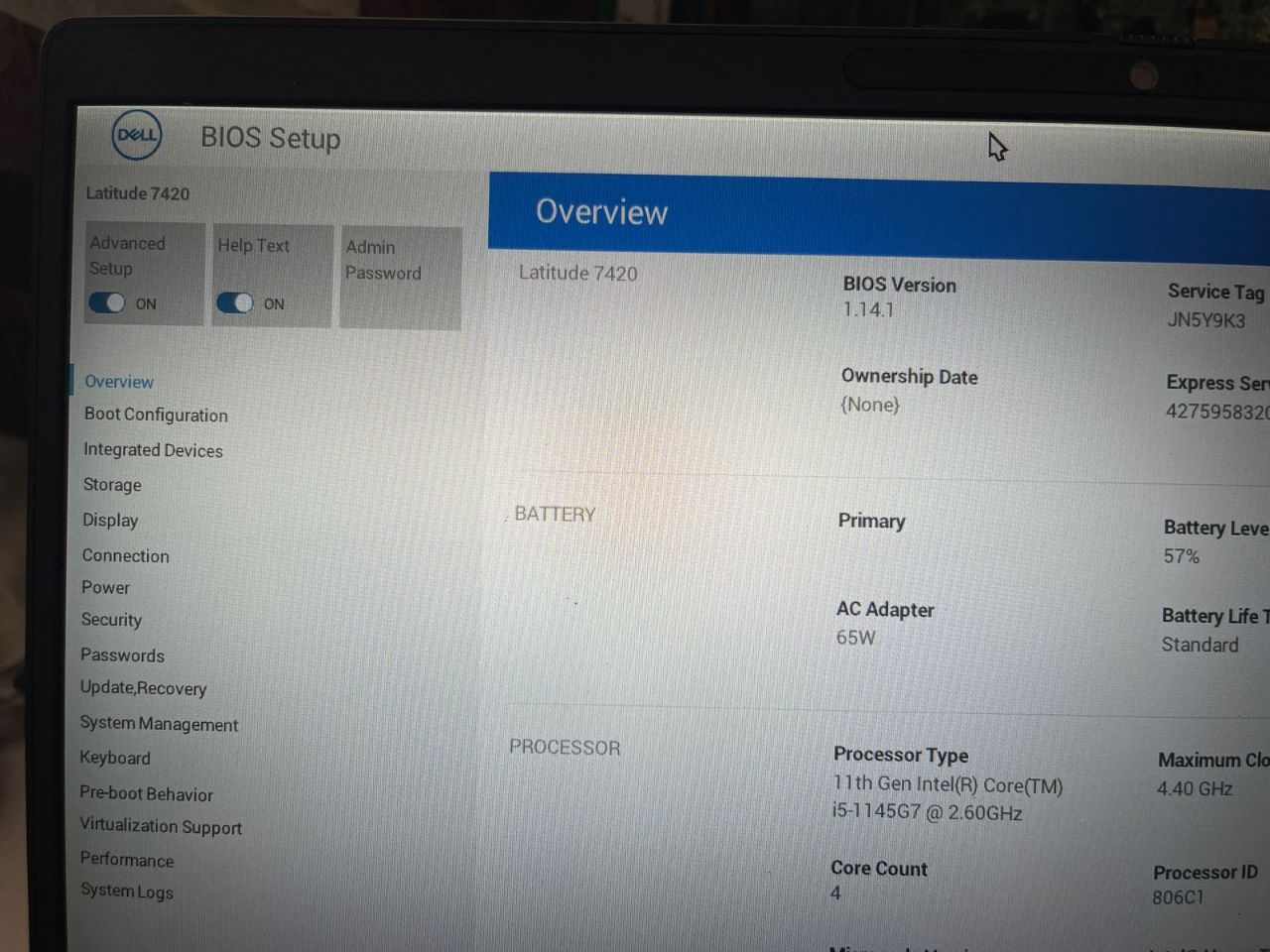Screen dimensions: 1270x952
Task: Click the i5-1145G7 @ 2.60GHz text
Action: click(x=927, y=812)
